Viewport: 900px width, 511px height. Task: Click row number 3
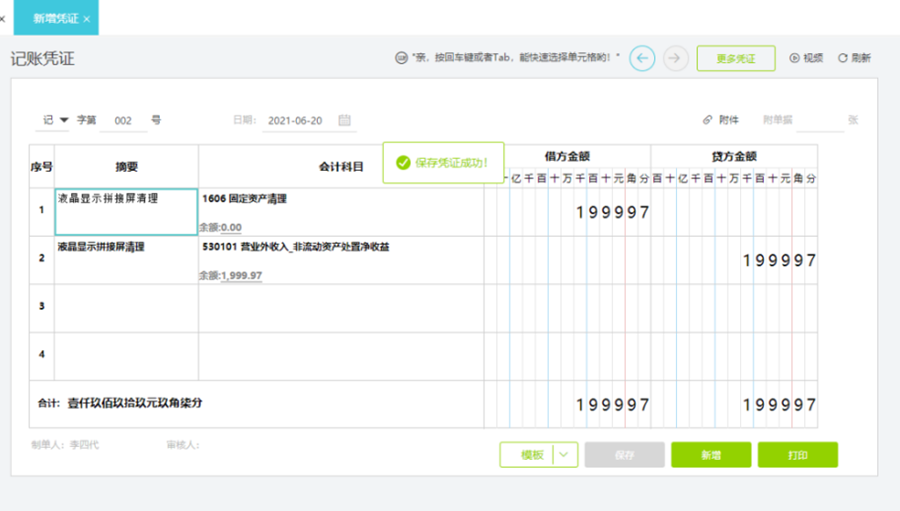point(41,306)
